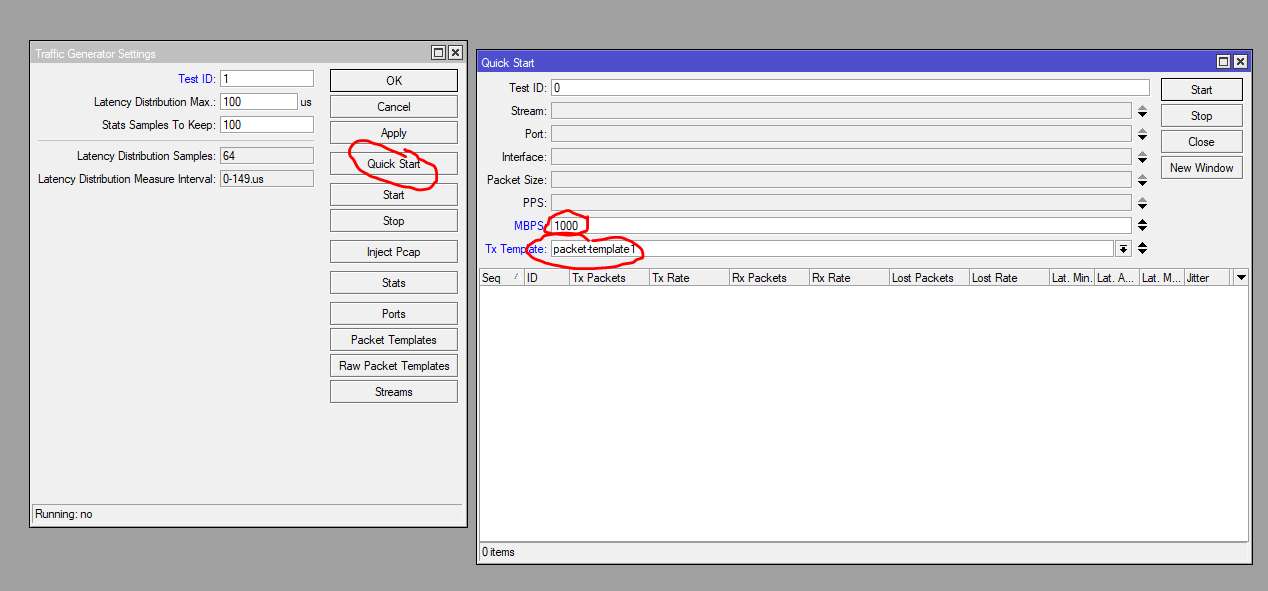Toggle the Packet Size row up/down arrows
1268x591 pixels.
pyautogui.click(x=1142, y=180)
